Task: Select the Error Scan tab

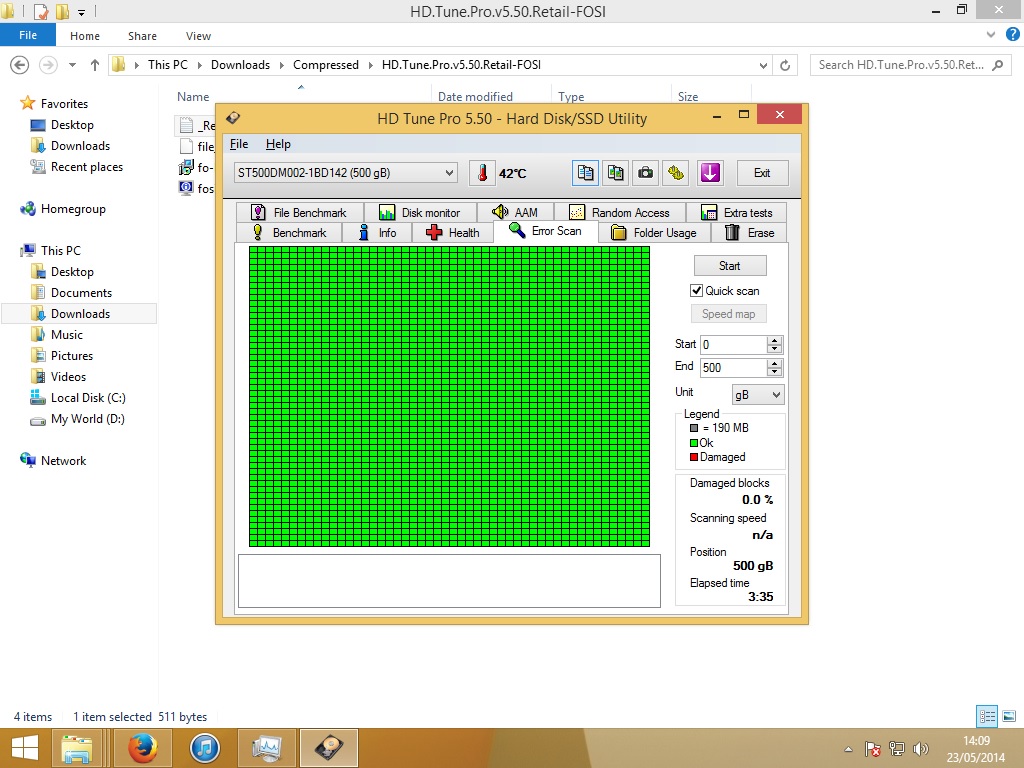Action: click(546, 231)
